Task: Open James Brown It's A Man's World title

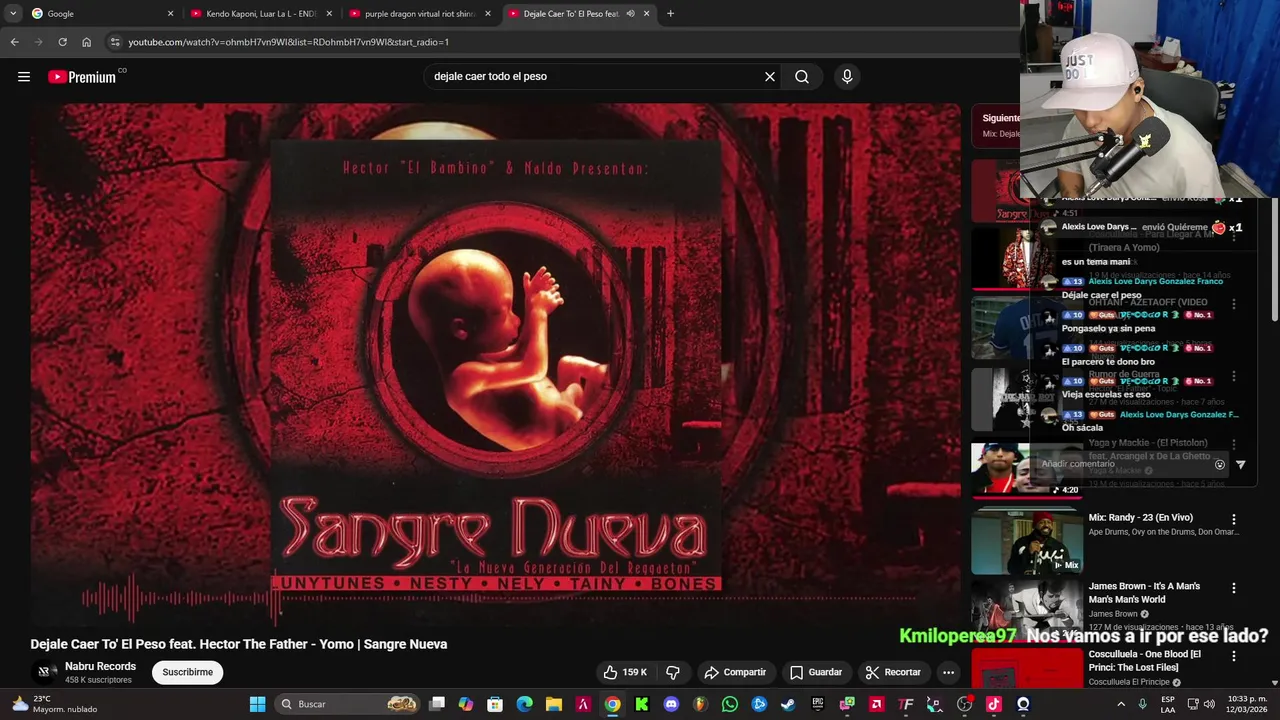Action: tap(1144, 592)
